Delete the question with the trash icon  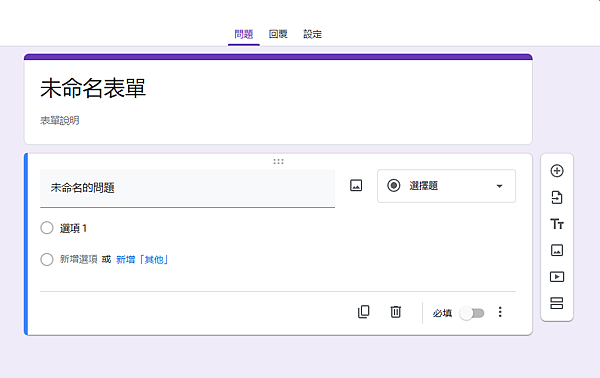coord(396,312)
